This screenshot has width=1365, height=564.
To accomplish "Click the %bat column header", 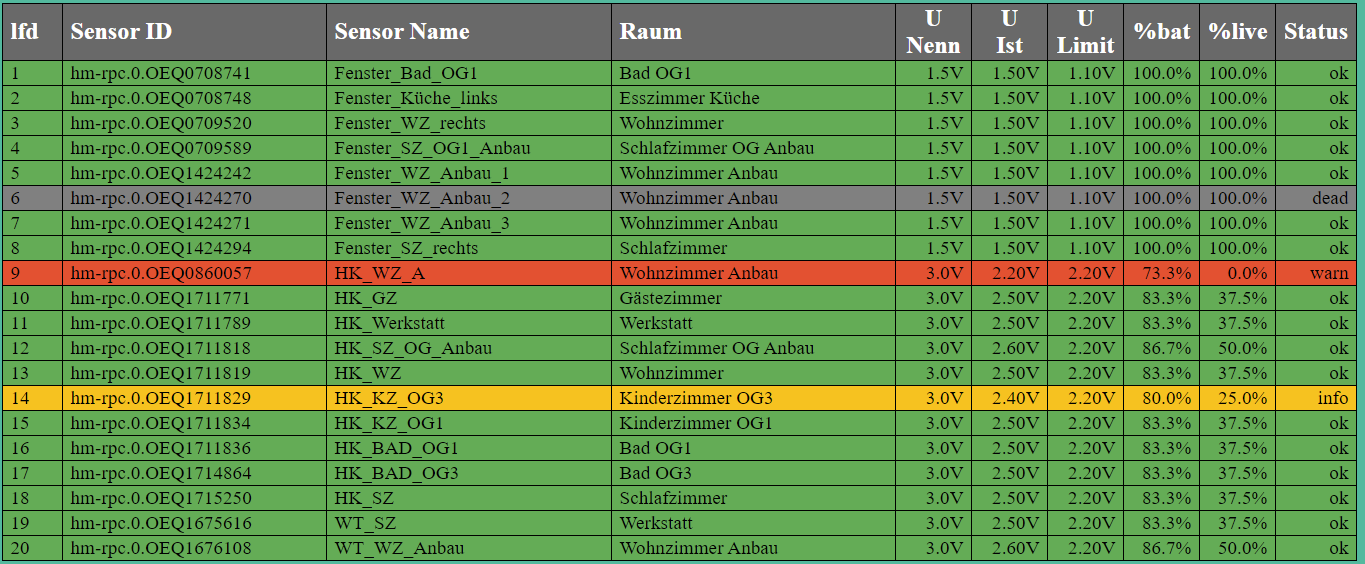I will (1161, 32).
